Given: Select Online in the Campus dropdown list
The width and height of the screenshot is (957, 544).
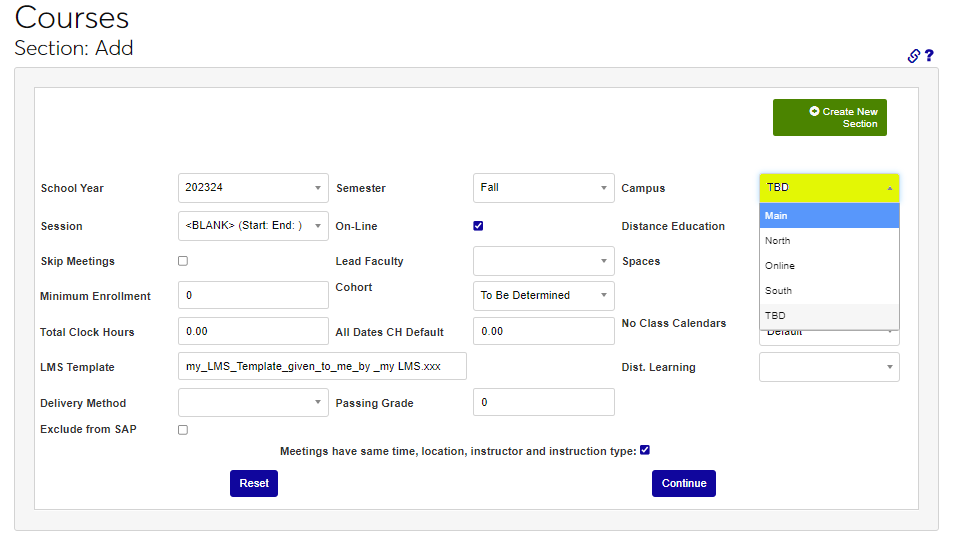Looking at the screenshot, I should 829,266.
